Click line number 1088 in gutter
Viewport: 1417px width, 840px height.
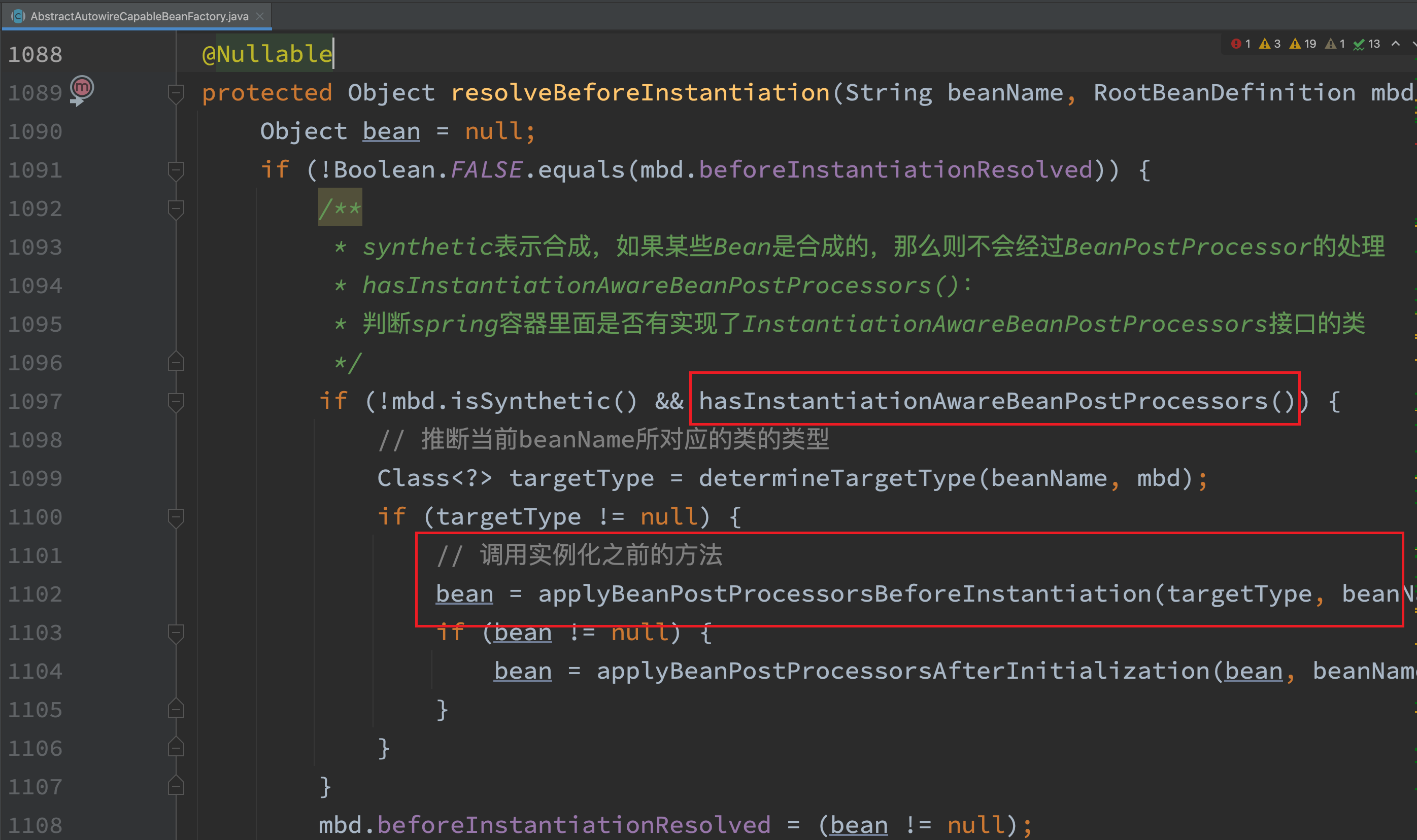(35, 54)
